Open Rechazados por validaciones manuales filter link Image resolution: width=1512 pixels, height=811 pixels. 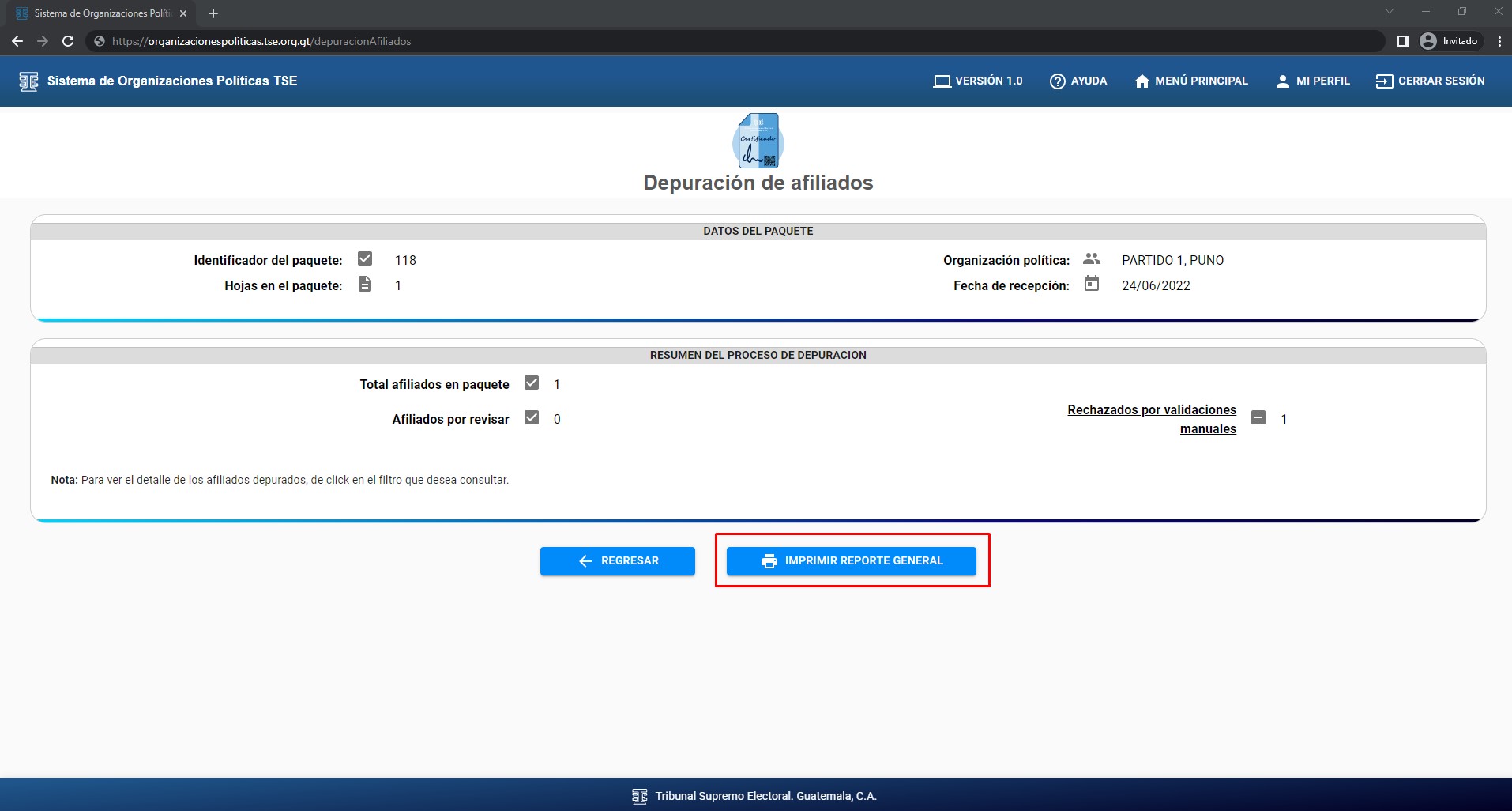tap(1151, 419)
